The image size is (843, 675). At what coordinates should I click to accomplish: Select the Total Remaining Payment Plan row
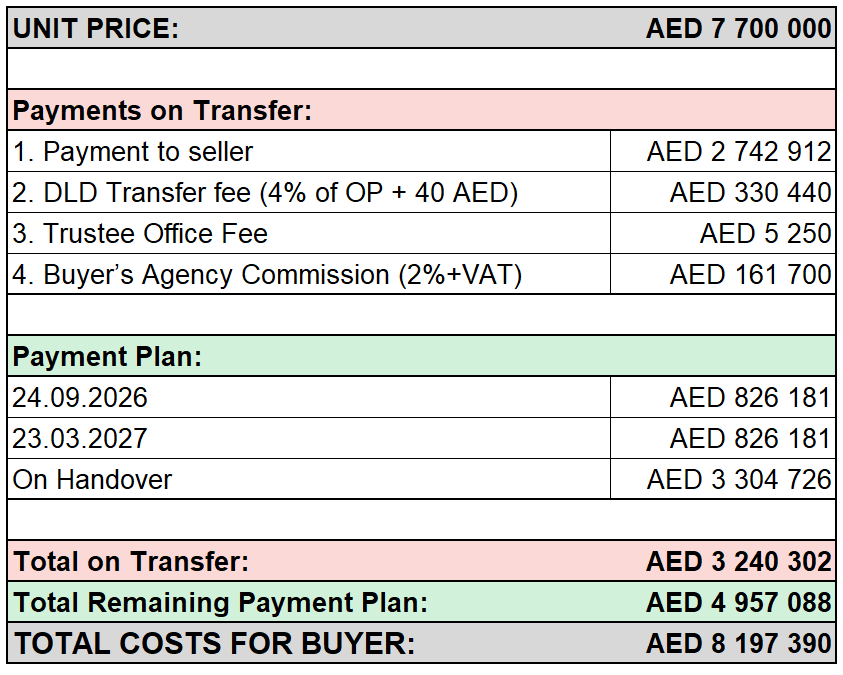(422, 602)
